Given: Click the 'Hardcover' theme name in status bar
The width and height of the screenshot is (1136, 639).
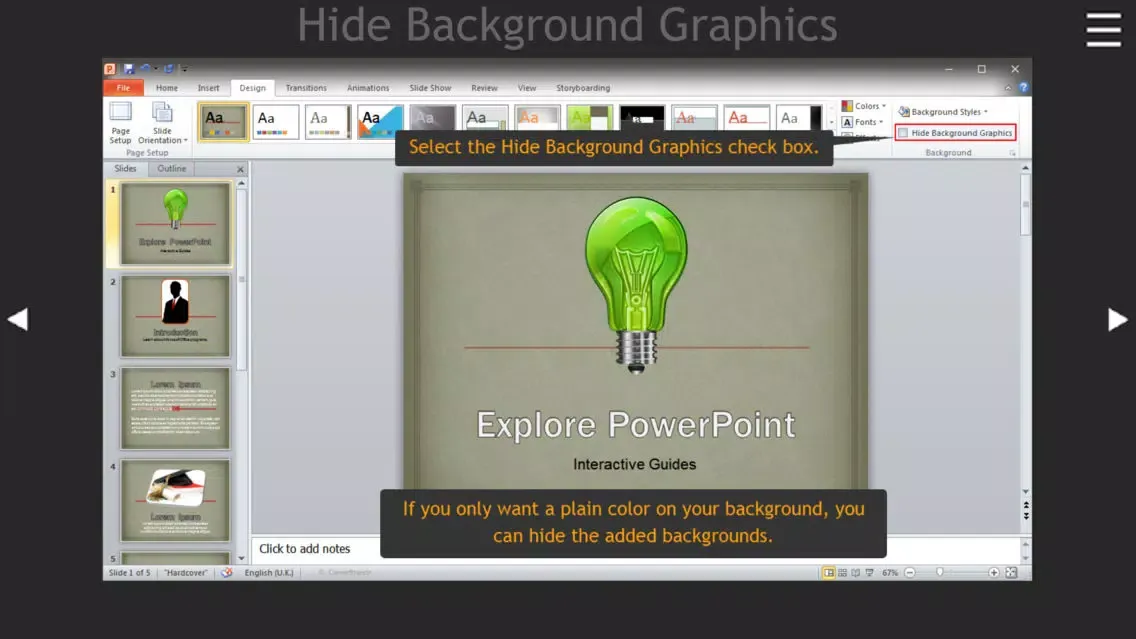Looking at the screenshot, I should click(185, 572).
